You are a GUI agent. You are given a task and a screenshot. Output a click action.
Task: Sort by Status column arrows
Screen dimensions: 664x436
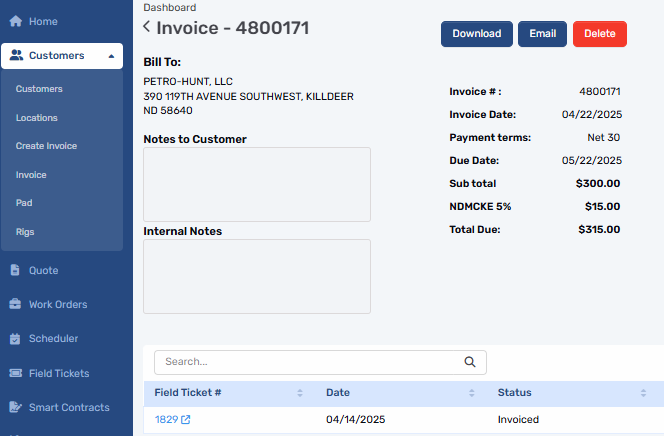(x=643, y=393)
